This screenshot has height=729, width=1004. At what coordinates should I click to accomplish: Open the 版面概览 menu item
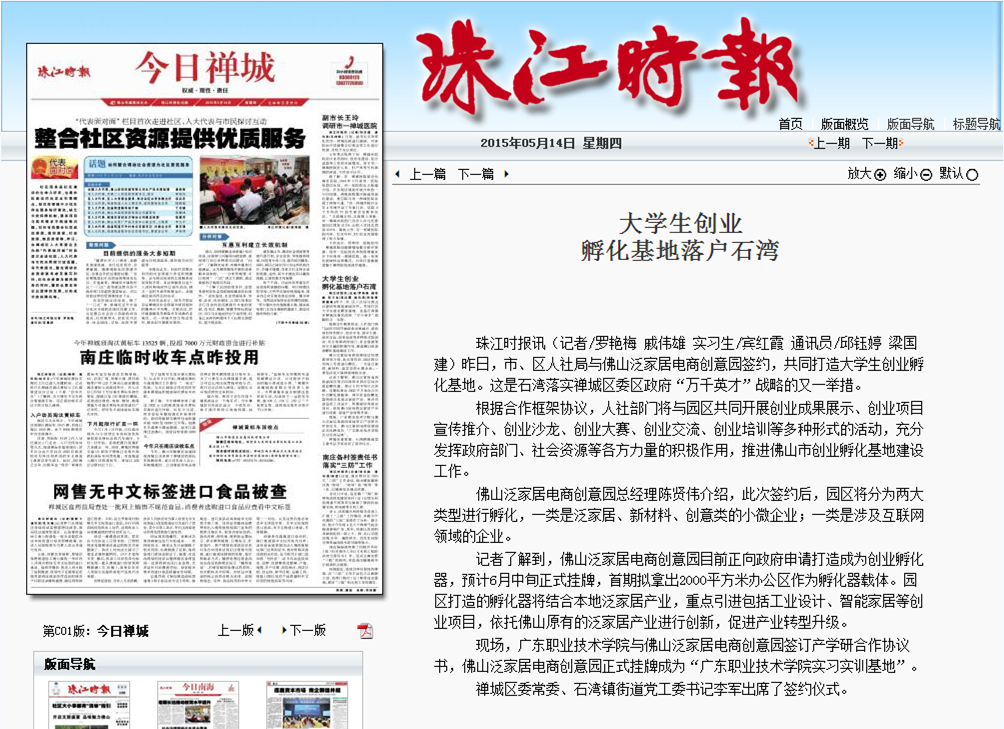[x=845, y=124]
